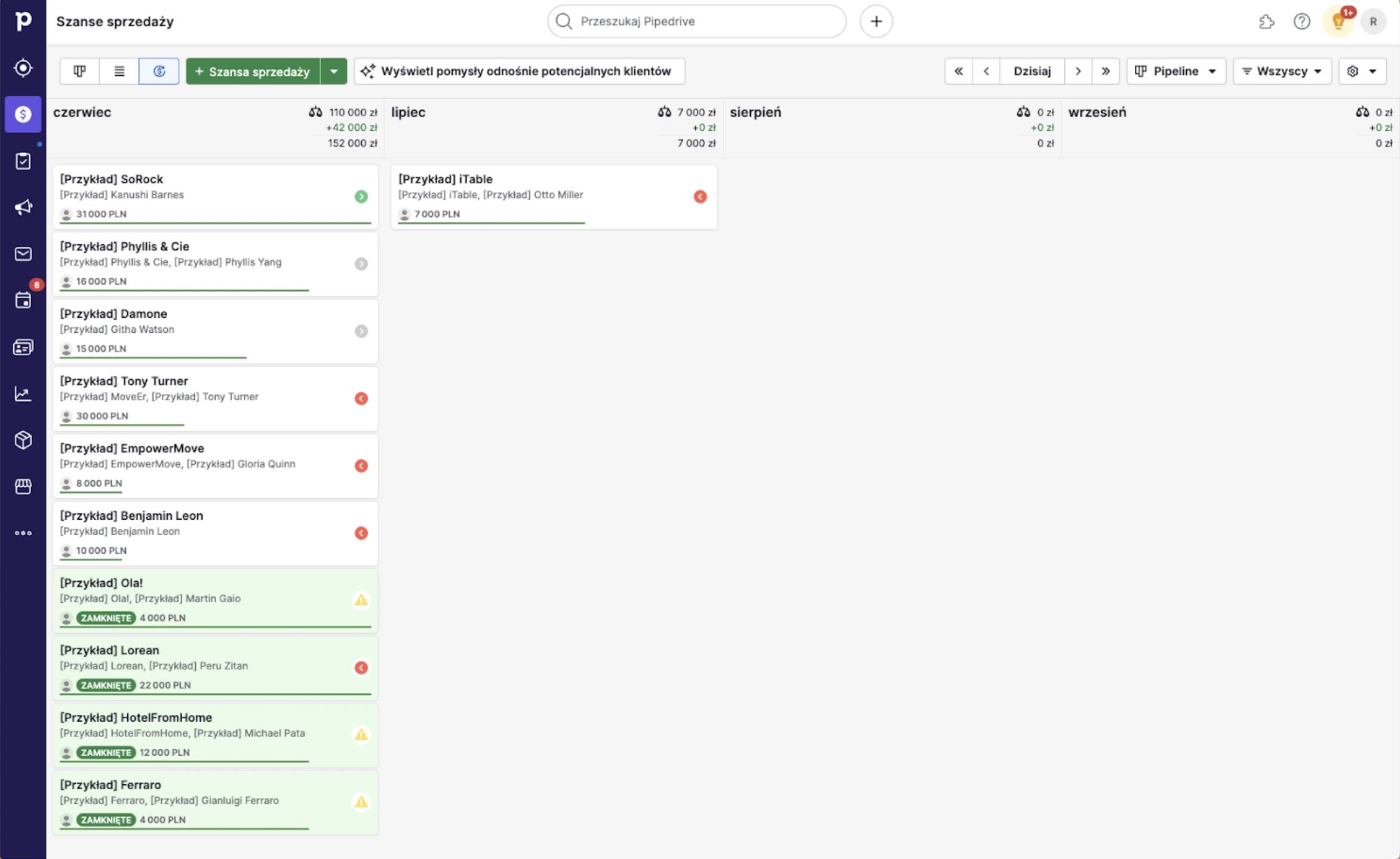Click the Szanse sprzedaży page title
This screenshot has width=1400, height=859.
coord(115,22)
